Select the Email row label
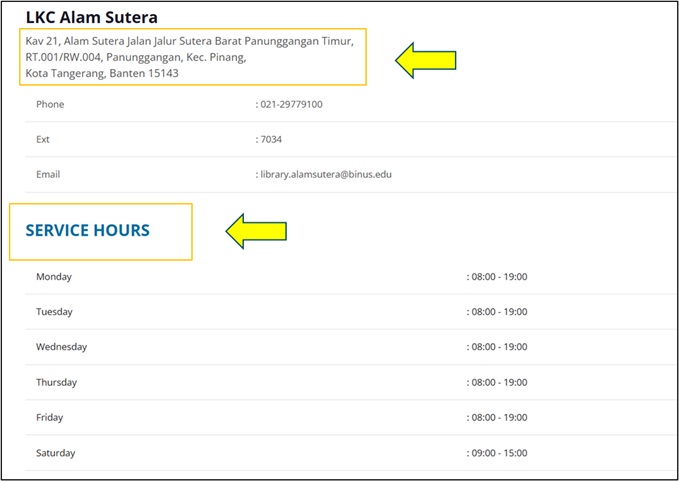This screenshot has width=679, height=481. tap(48, 174)
